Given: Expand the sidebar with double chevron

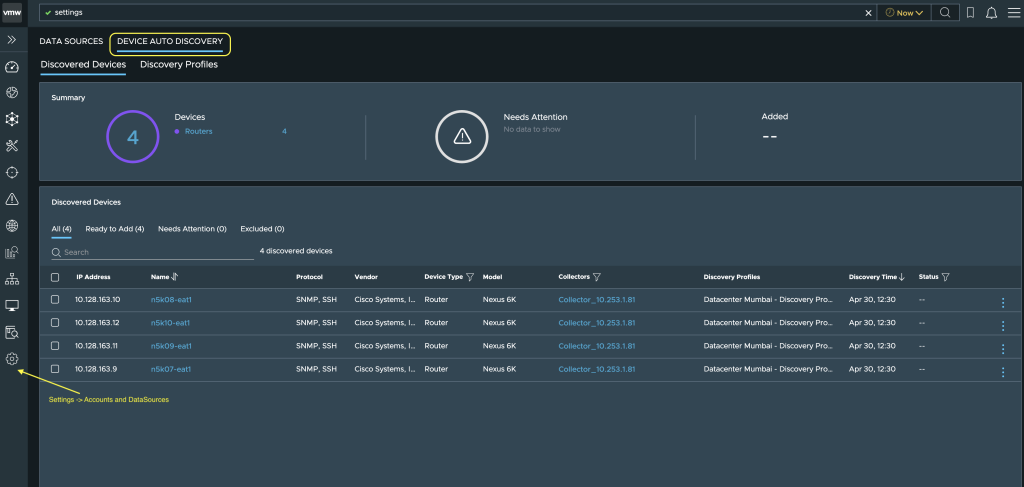Looking at the screenshot, I should tap(12, 40).
